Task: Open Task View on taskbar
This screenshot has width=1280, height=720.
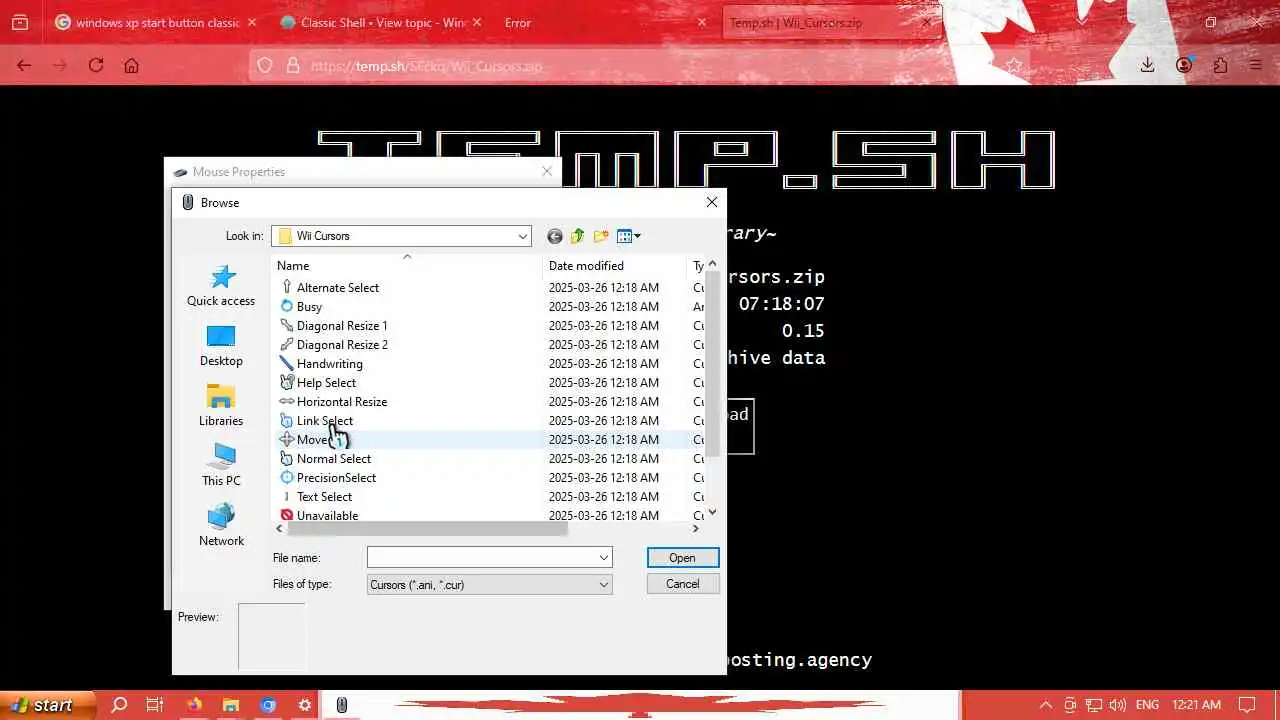Action: tap(154, 705)
